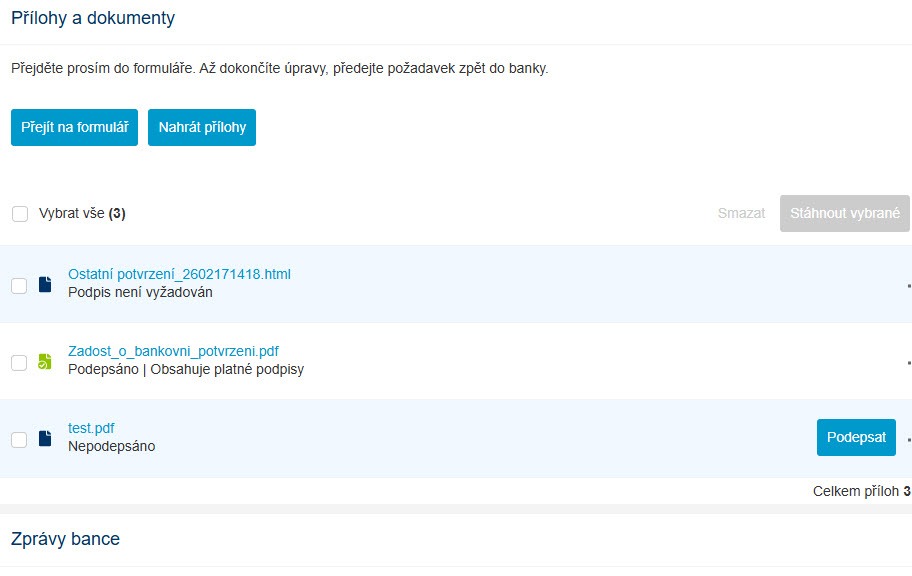Select checkbox for Ostatní potvrzení_2602171418.html
The width and height of the screenshot is (912, 576).
click(19, 286)
